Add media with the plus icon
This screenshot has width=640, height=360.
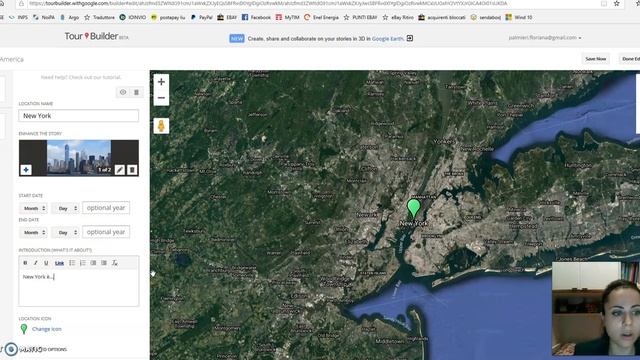(26, 170)
